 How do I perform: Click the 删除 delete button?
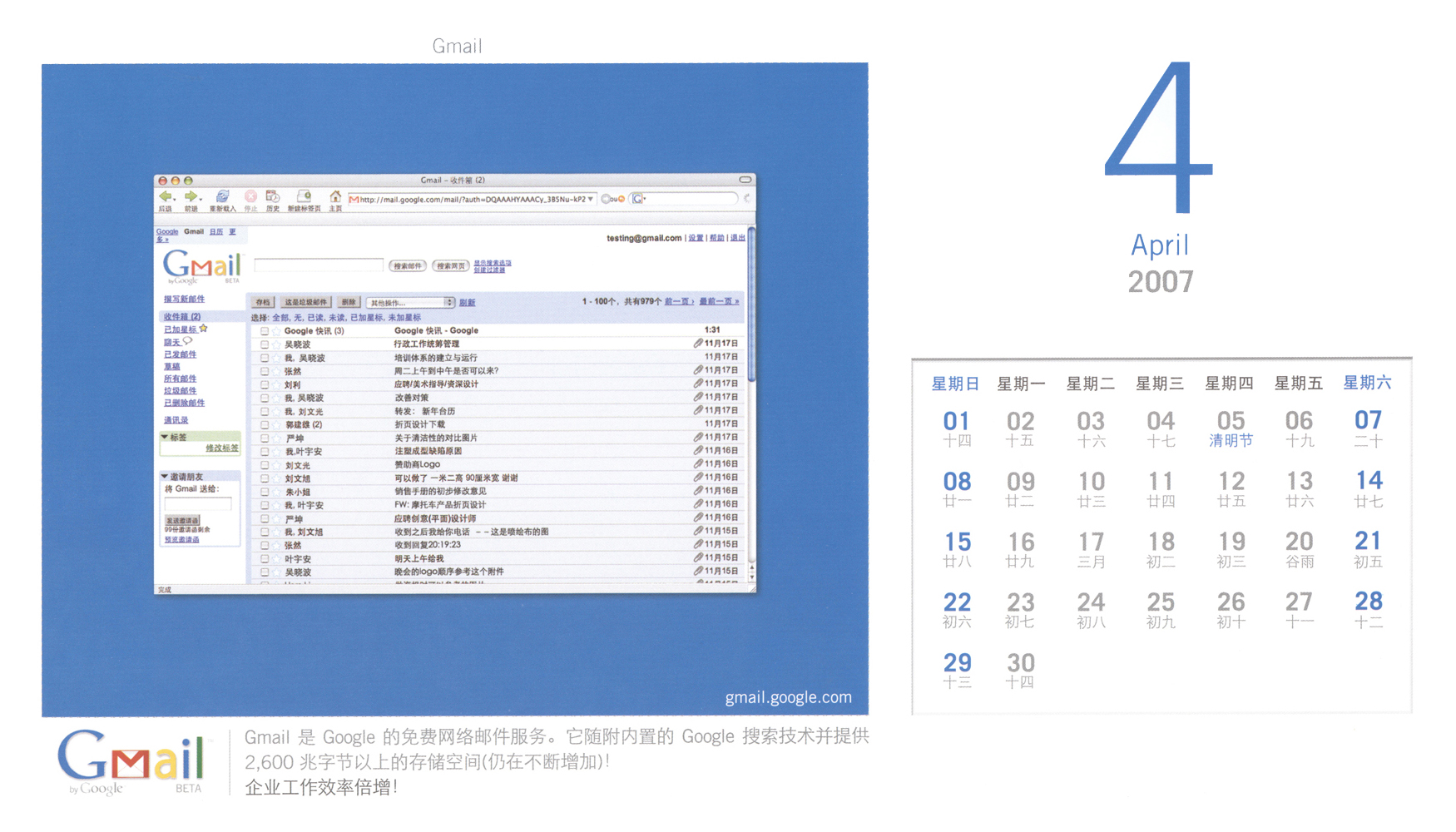pyautogui.click(x=348, y=303)
